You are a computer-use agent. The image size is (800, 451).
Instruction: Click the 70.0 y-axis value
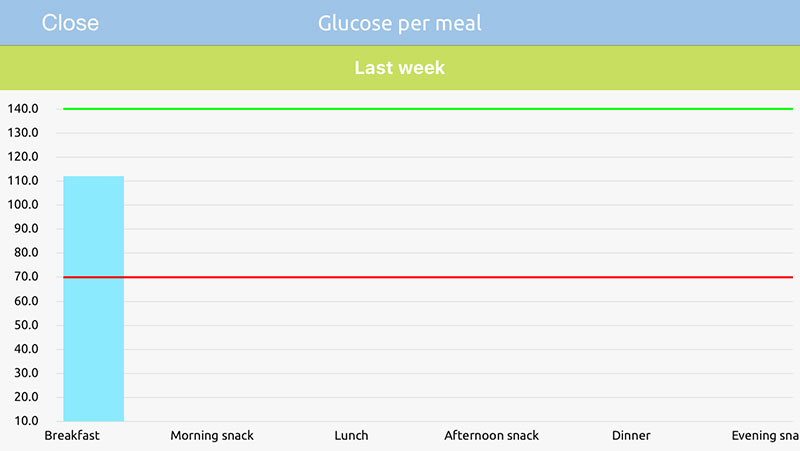(x=24, y=277)
